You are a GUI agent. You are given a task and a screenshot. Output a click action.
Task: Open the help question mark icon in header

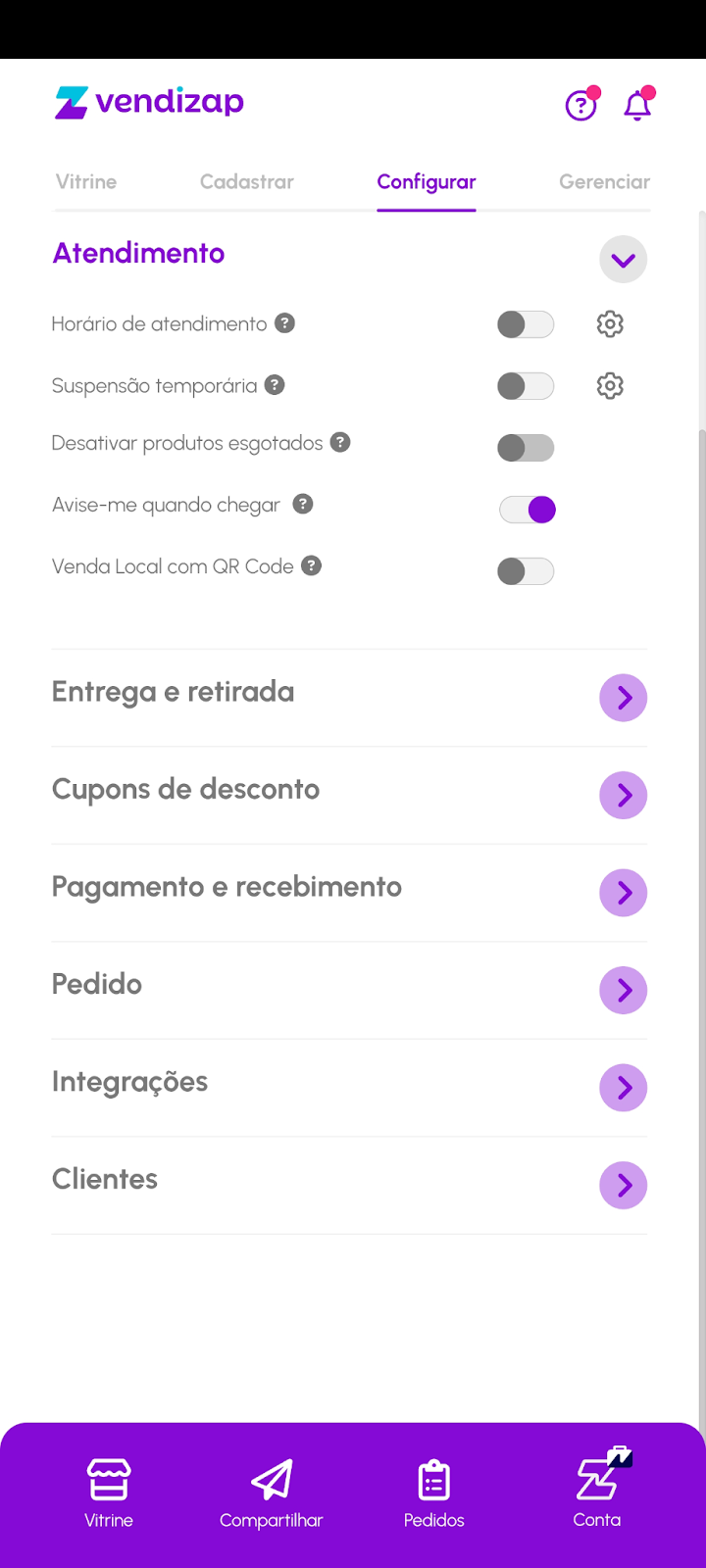pos(580,105)
